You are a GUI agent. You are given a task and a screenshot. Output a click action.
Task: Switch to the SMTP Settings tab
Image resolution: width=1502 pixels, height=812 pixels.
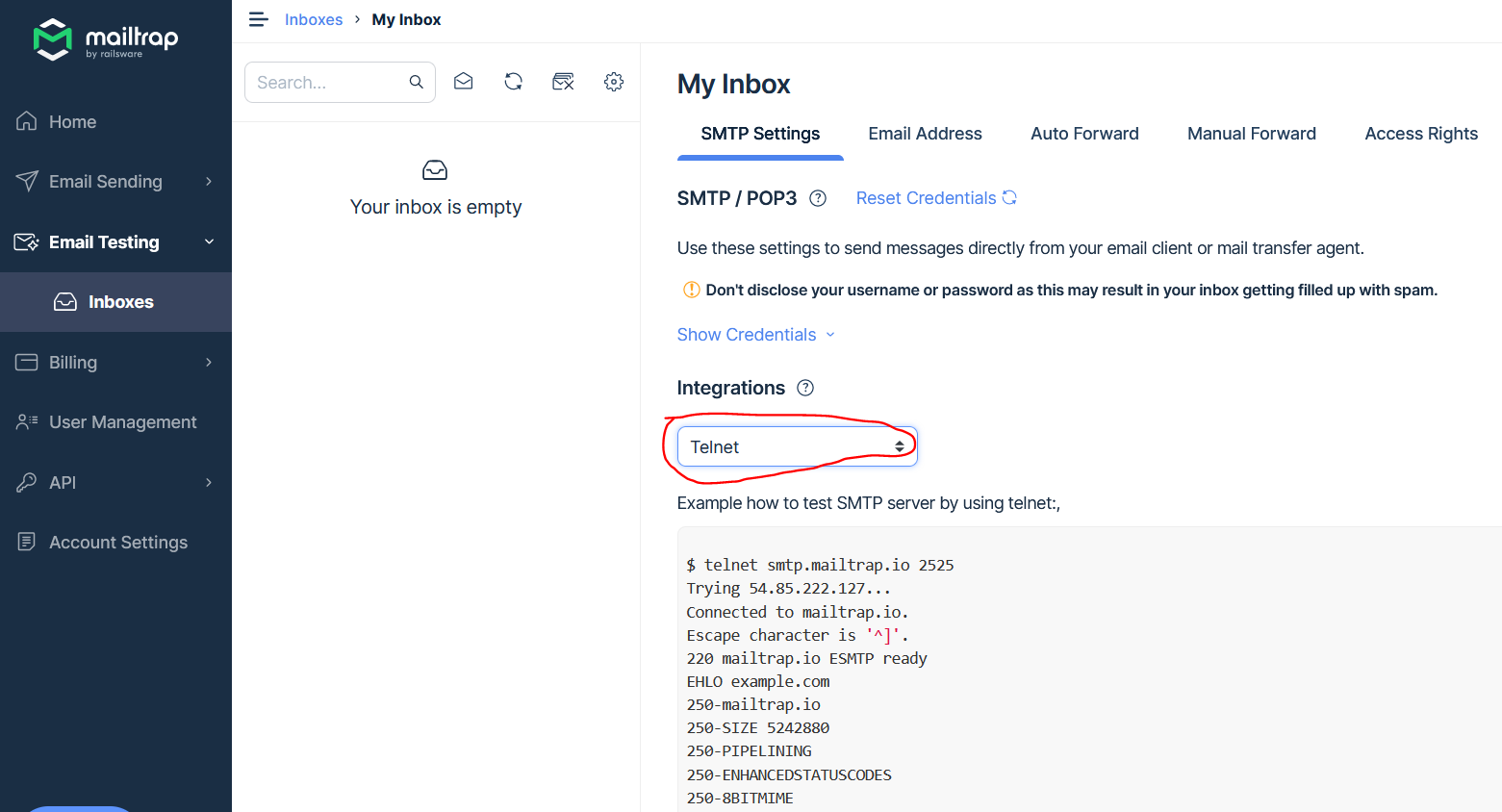(760, 134)
